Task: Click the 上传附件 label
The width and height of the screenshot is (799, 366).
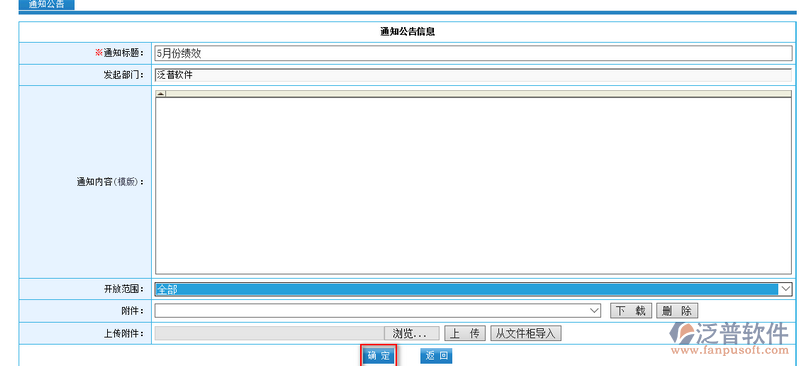Action: (x=124, y=334)
